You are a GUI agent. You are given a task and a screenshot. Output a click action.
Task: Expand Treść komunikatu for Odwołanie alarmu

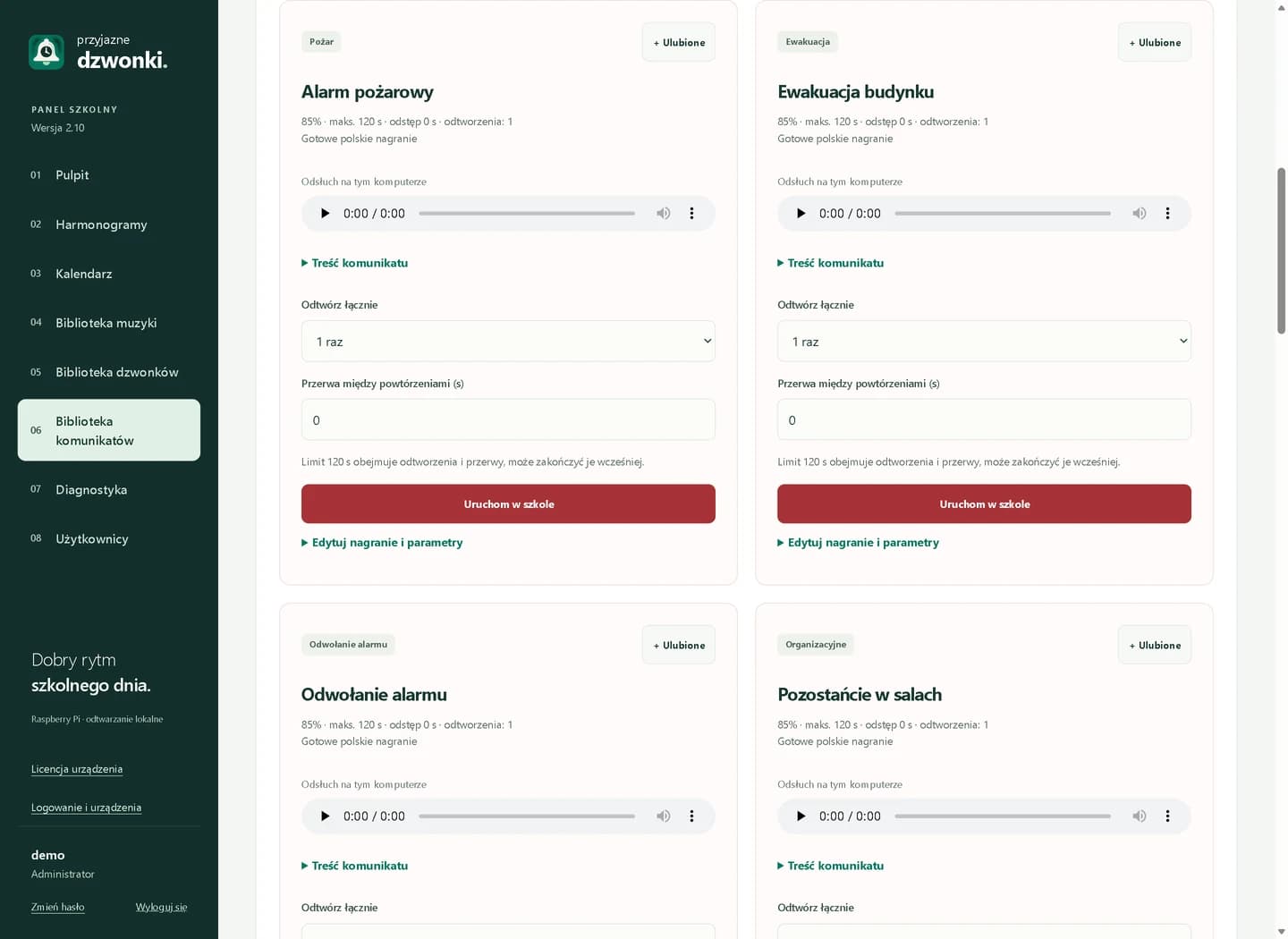tap(355, 866)
